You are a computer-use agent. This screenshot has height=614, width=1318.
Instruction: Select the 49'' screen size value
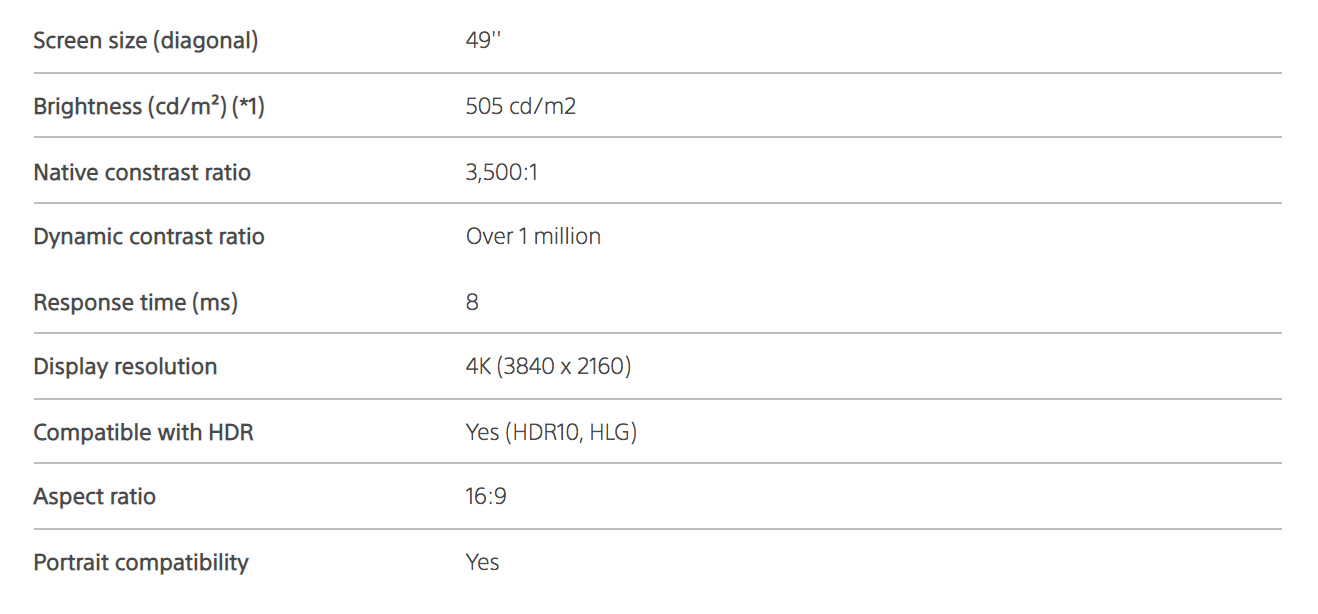[482, 41]
